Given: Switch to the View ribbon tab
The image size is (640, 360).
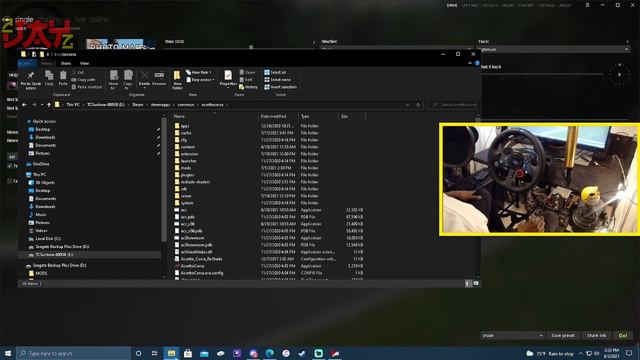Looking at the screenshot, I should [x=84, y=63].
